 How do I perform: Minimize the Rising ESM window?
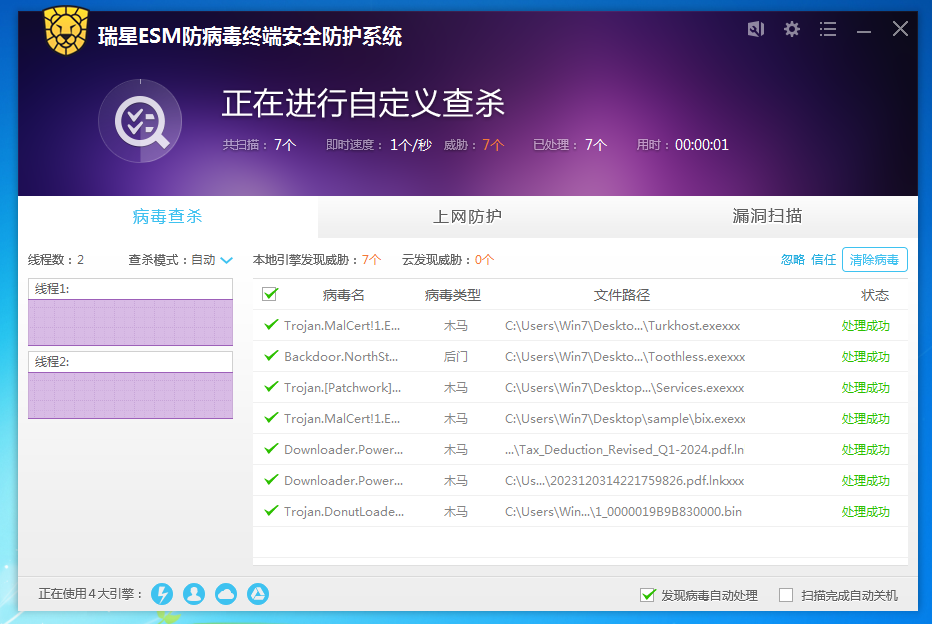864,31
